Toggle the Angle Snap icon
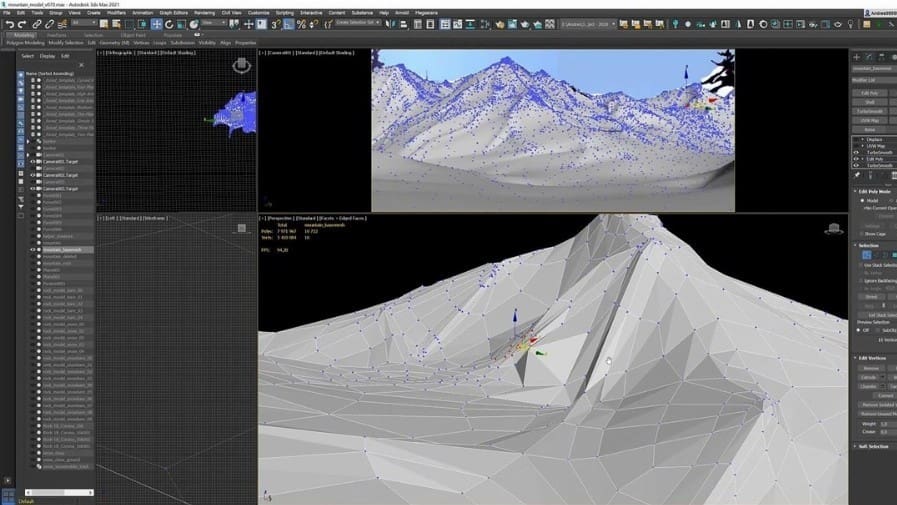The width and height of the screenshot is (897, 505). point(288,24)
